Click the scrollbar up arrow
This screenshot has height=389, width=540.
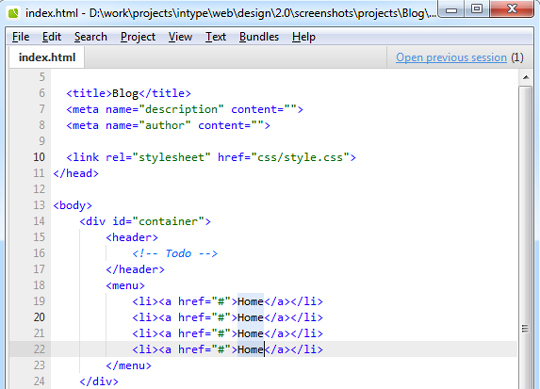coord(526,77)
